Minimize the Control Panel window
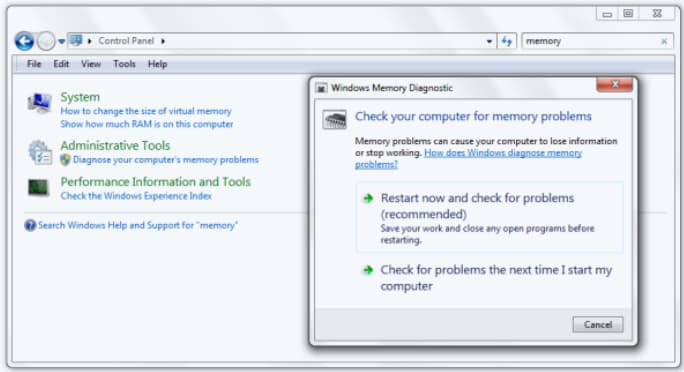Viewport: 684px width, 372px height. (607, 14)
